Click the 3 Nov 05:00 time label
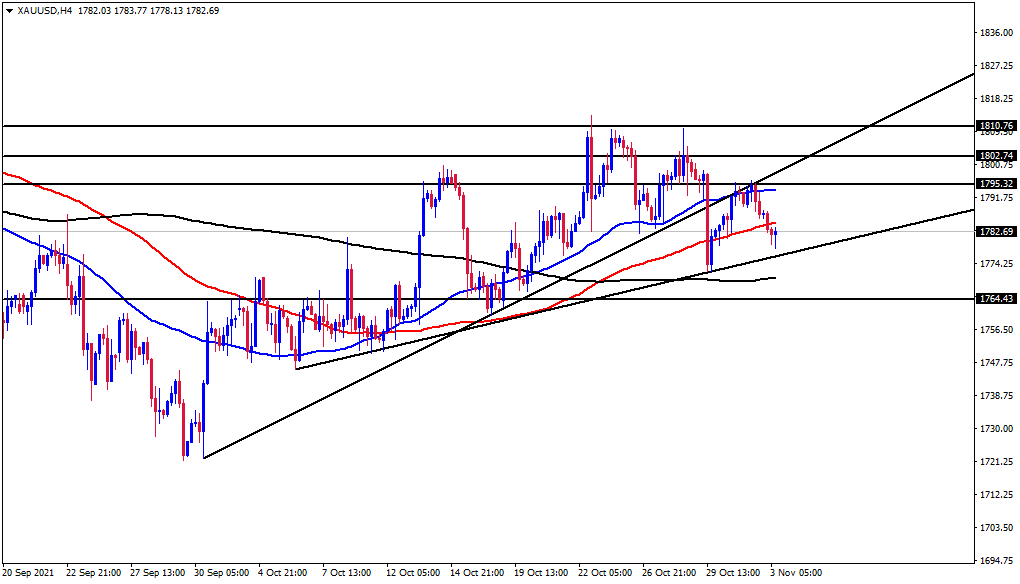 coord(796,573)
